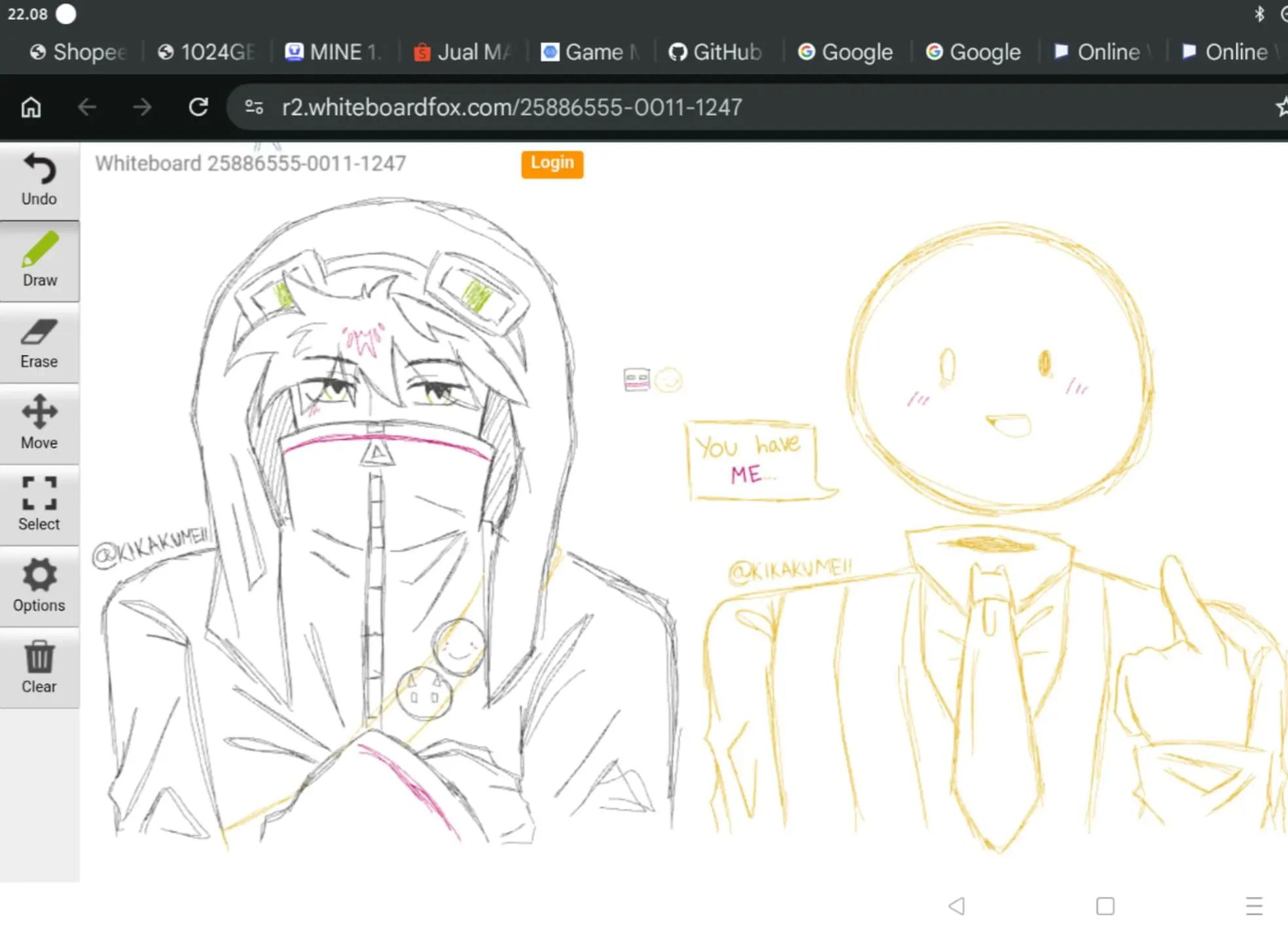Select the Erase tool
Viewport: 1288px width, 929px height.
coord(39,343)
